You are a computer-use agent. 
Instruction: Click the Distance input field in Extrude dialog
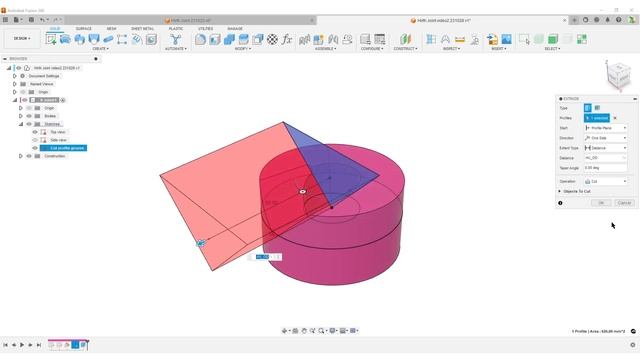[605, 158]
